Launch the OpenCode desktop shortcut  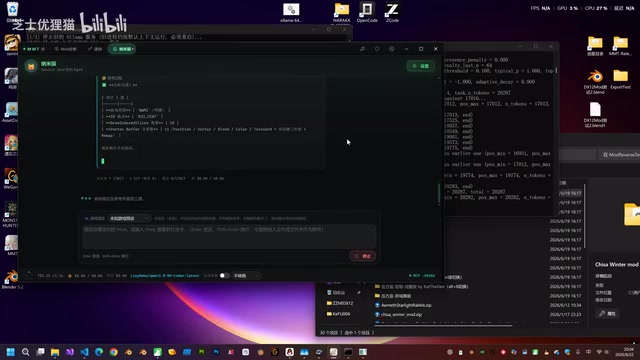(x=367, y=12)
